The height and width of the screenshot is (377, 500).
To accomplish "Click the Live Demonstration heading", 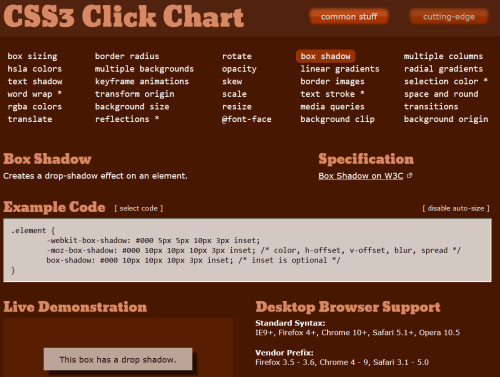I will pyautogui.click(x=75, y=307).
